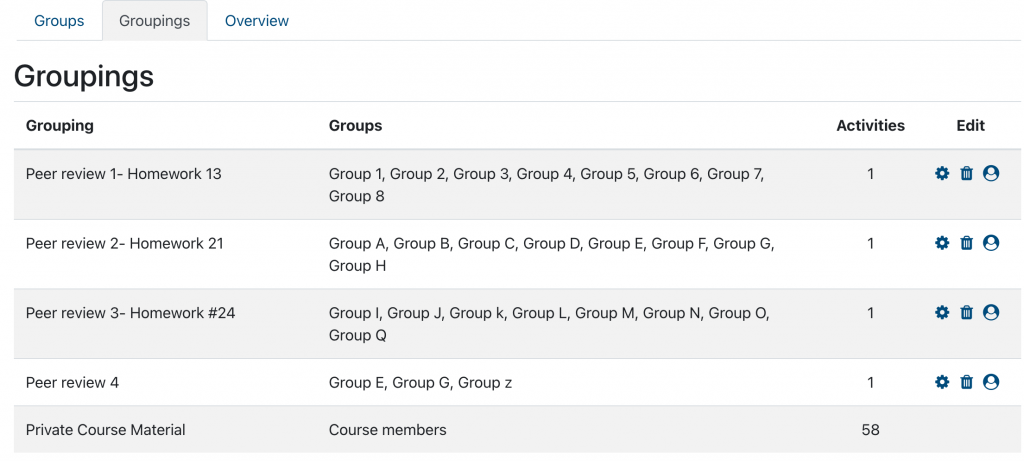Switch to the Groups tab

click(59, 21)
